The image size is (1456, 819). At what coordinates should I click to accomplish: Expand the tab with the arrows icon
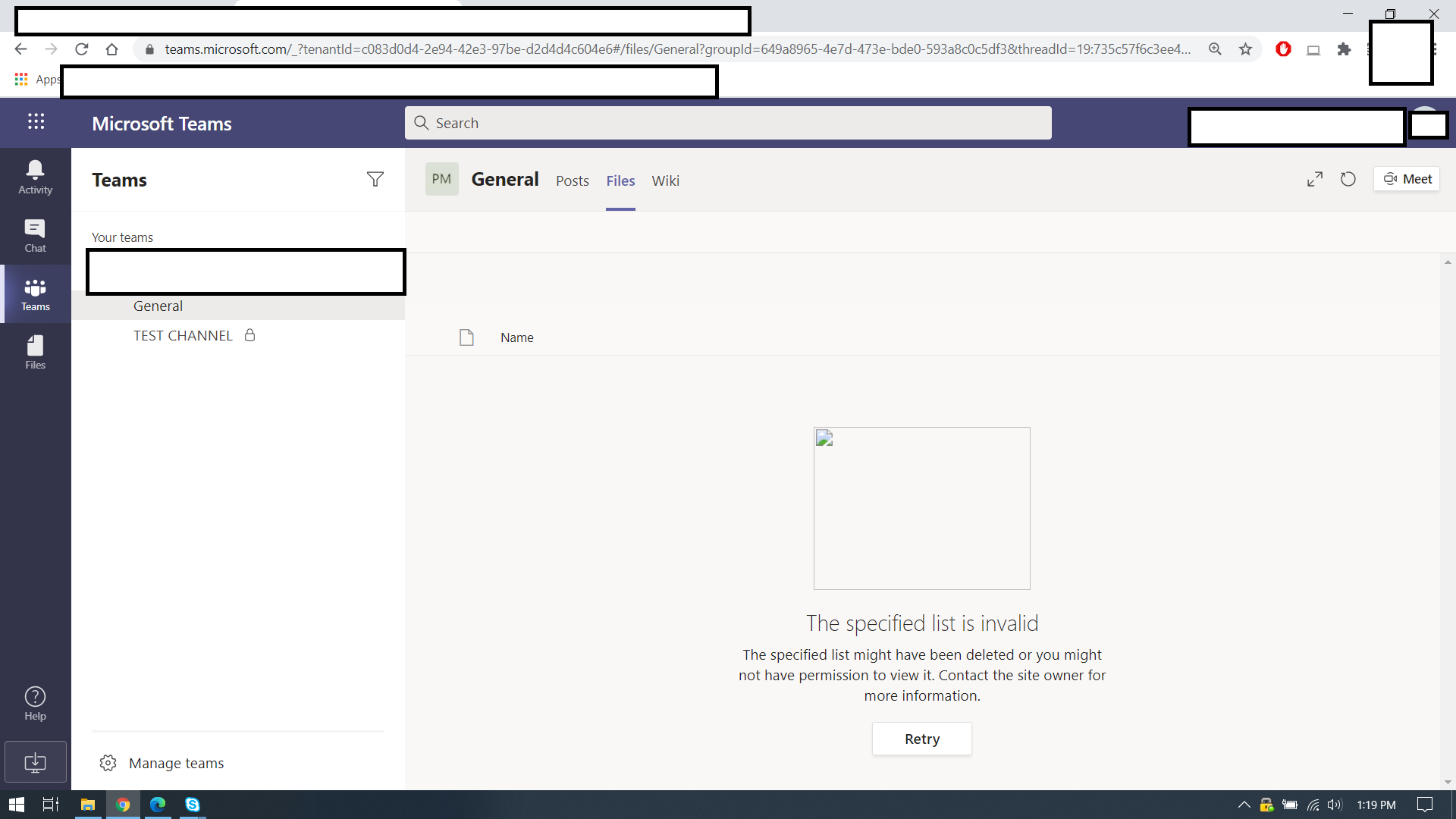click(x=1315, y=179)
